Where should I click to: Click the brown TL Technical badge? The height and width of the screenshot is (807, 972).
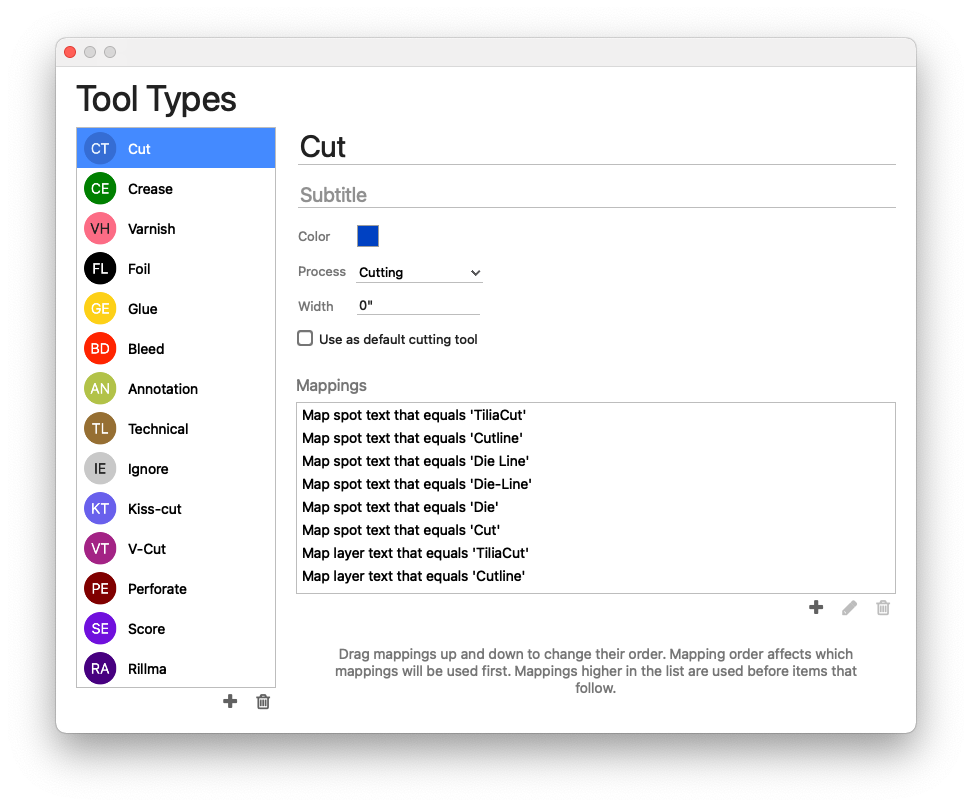point(100,428)
